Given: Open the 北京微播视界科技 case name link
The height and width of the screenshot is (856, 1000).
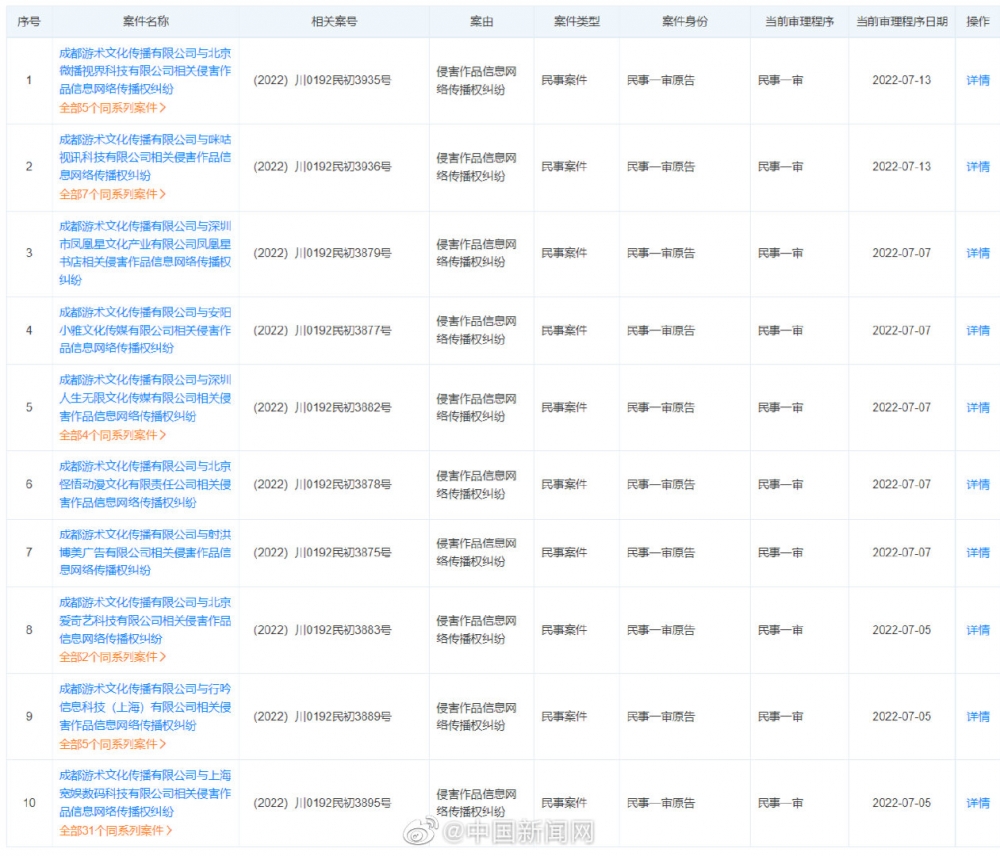Looking at the screenshot, I should (145, 70).
